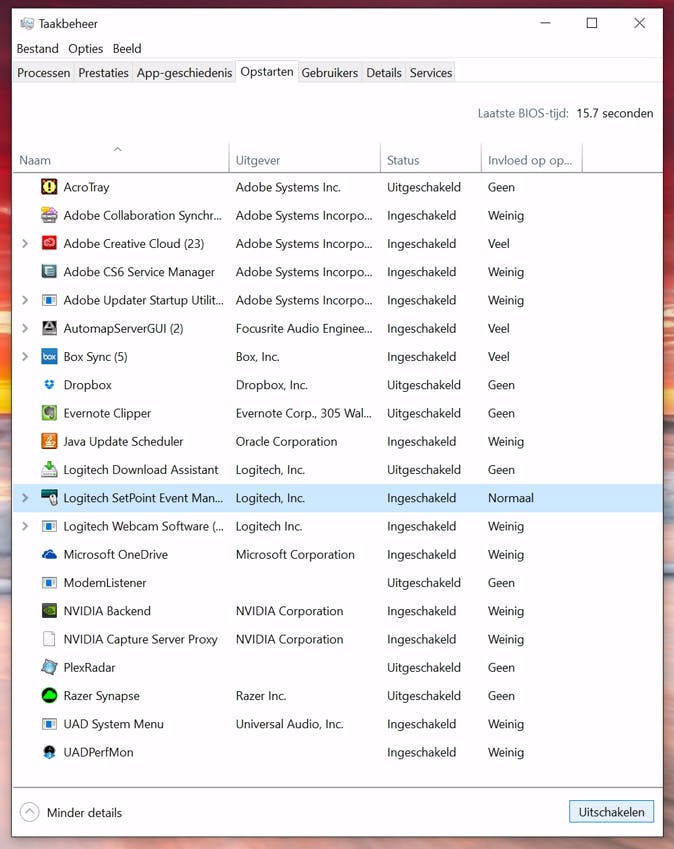This screenshot has width=674, height=849.
Task: Expand the Adobe Creative Cloud (23) group
Action: (x=25, y=244)
